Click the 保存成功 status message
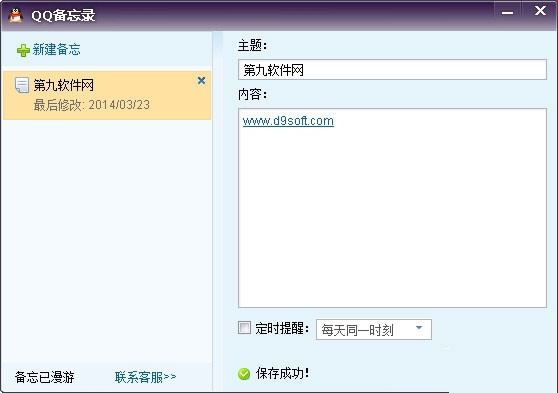The image size is (558, 393). coord(283,374)
